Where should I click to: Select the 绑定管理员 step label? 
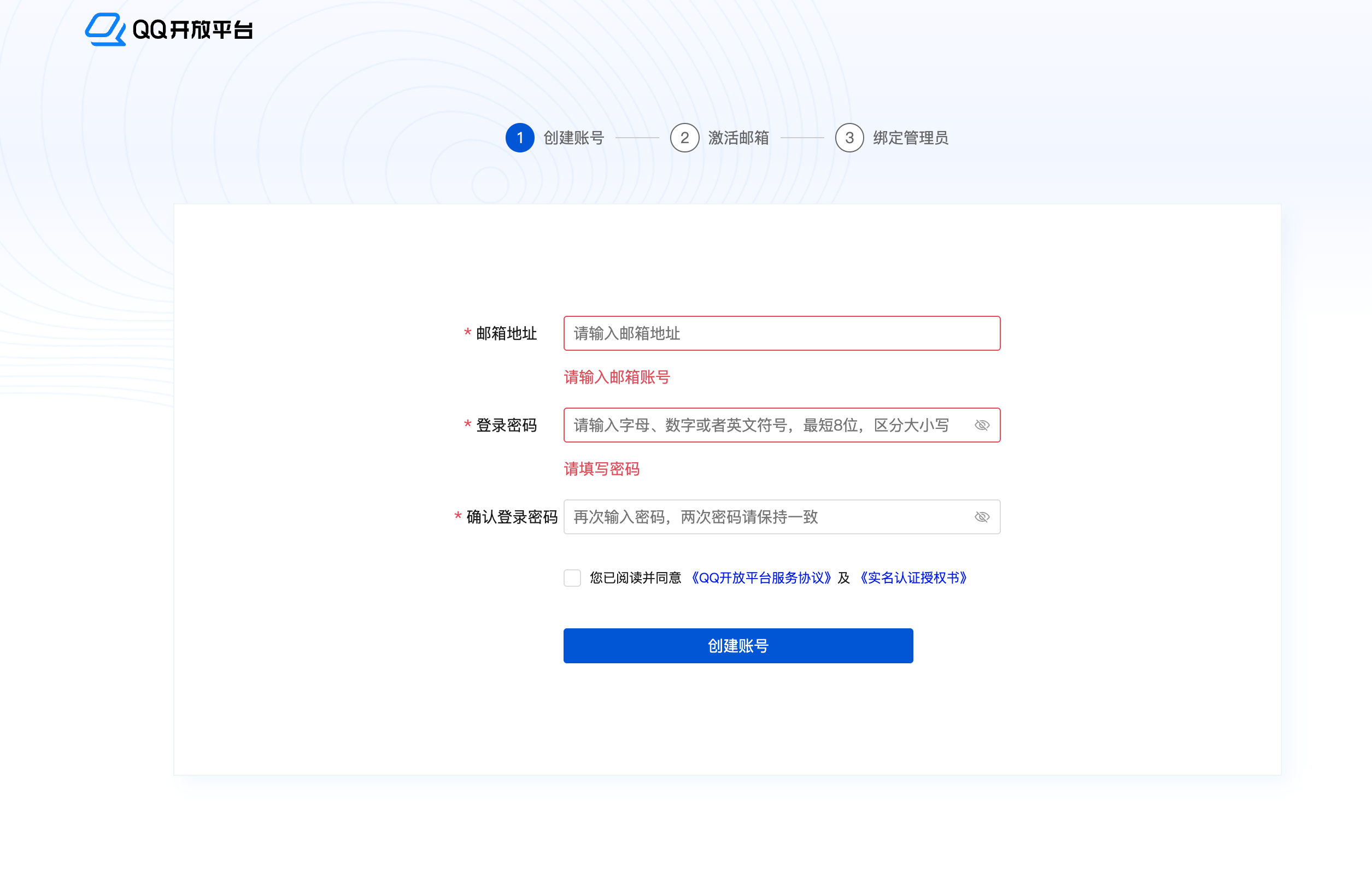pos(910,138)
